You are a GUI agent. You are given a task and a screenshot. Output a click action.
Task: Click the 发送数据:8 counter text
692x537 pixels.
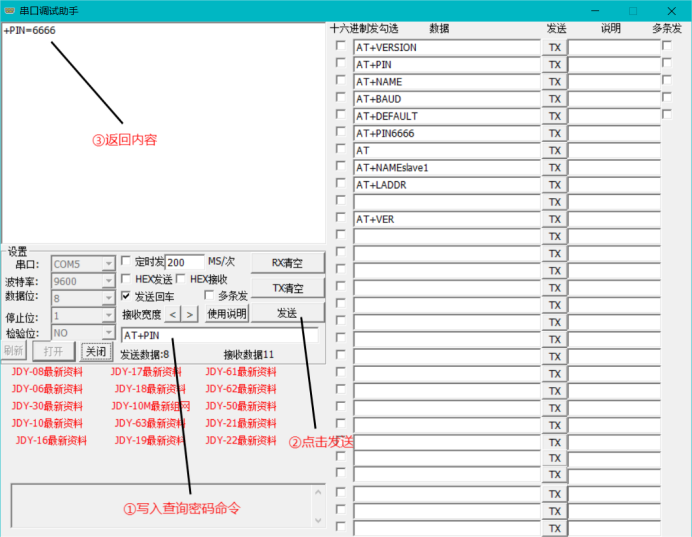[x=145, y=355]
